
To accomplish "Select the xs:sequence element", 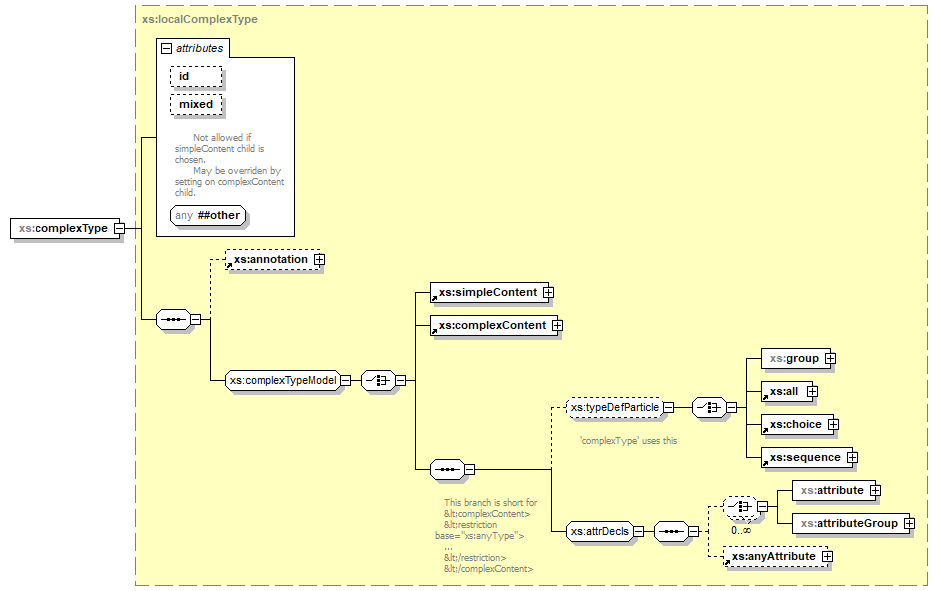I will 803,457.
